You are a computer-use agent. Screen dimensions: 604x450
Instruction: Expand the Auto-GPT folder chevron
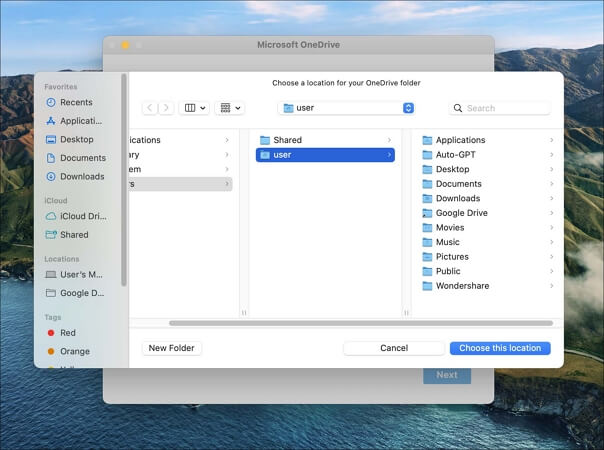coord(551,155)
